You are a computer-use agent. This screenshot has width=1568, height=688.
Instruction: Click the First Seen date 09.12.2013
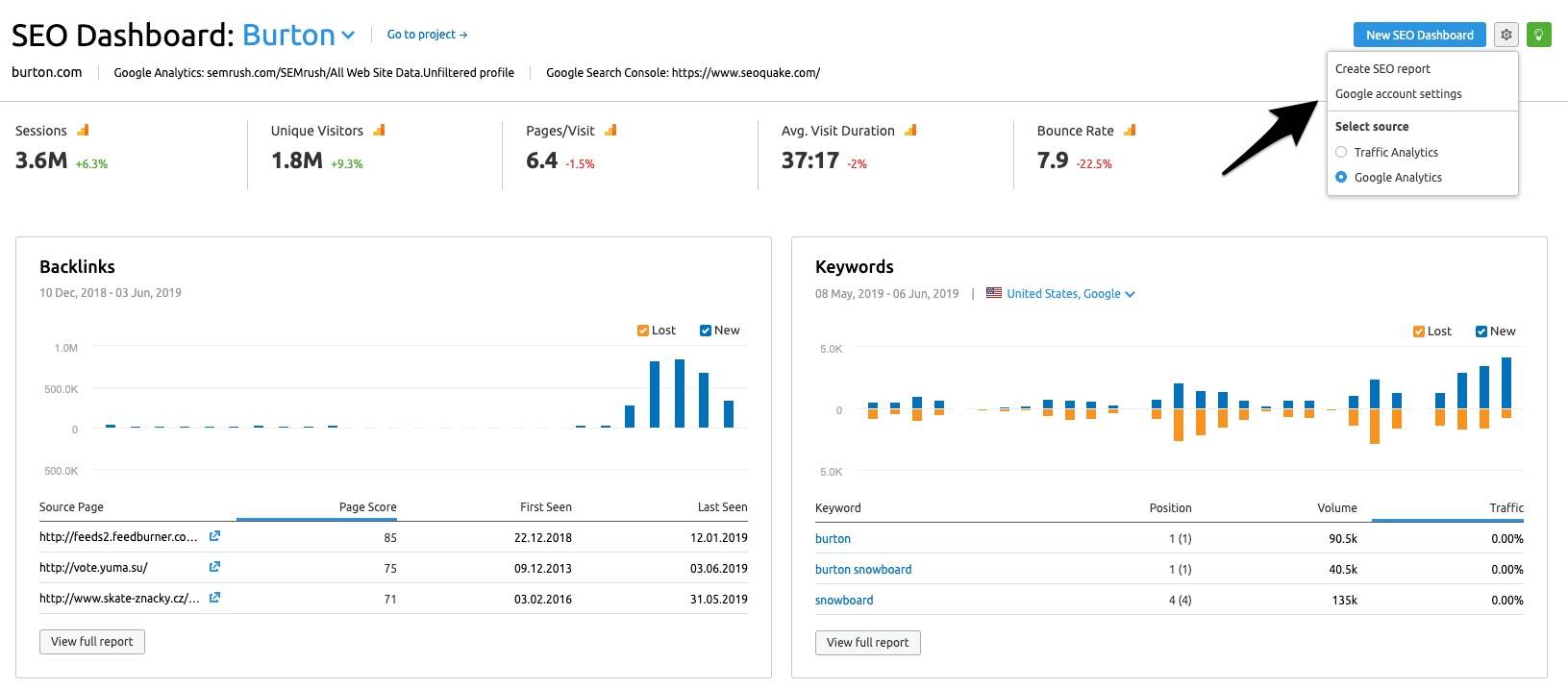542,569
